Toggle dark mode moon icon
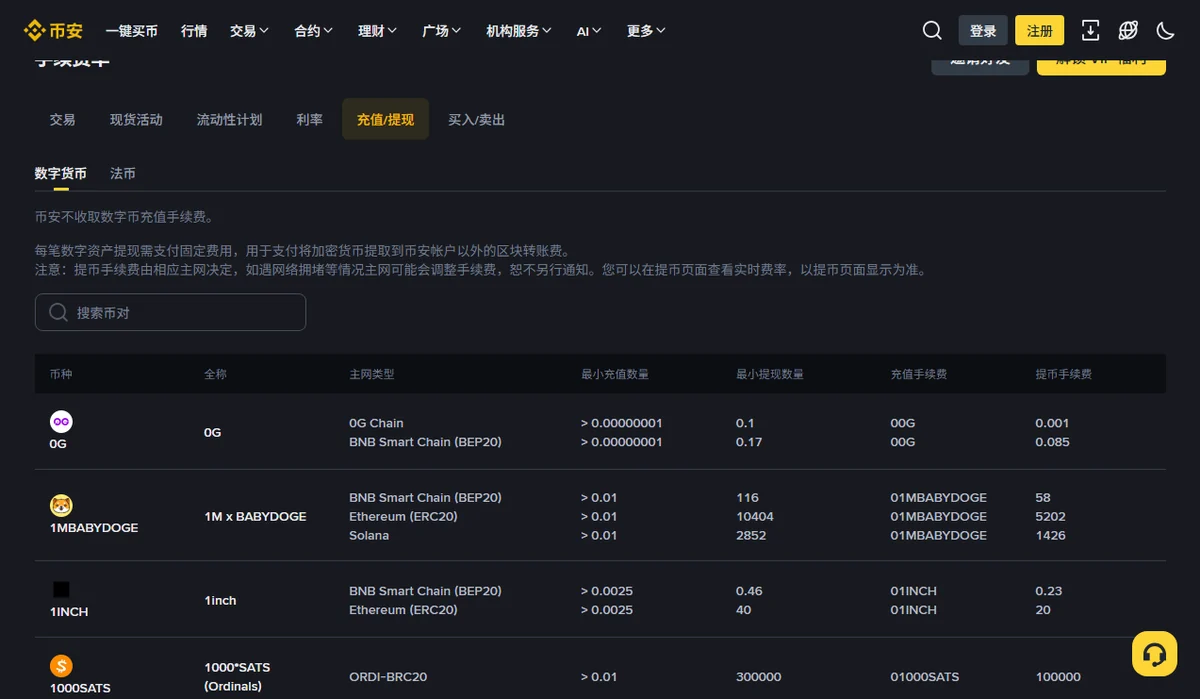 click(x=1165, y=31)
